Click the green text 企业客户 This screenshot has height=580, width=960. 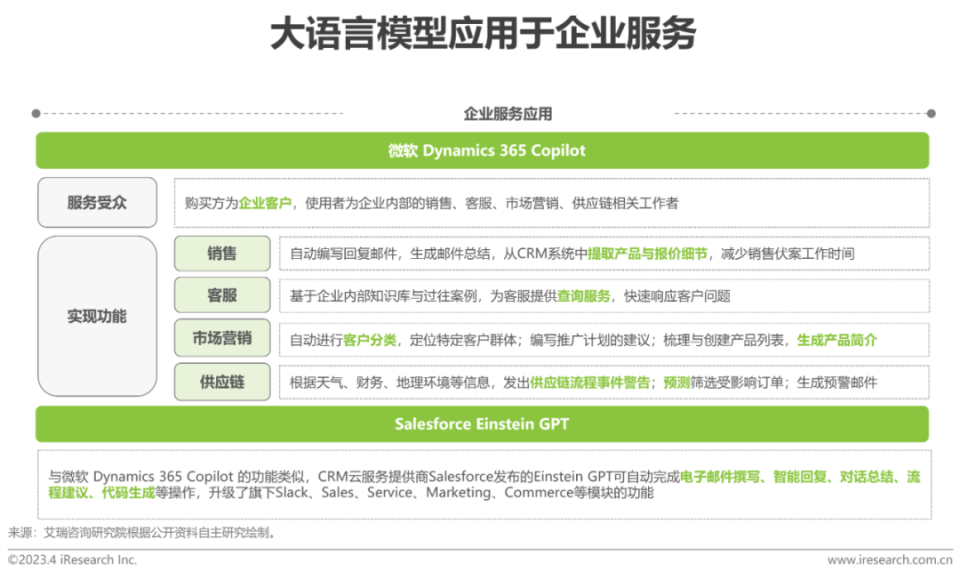(265, 203)
